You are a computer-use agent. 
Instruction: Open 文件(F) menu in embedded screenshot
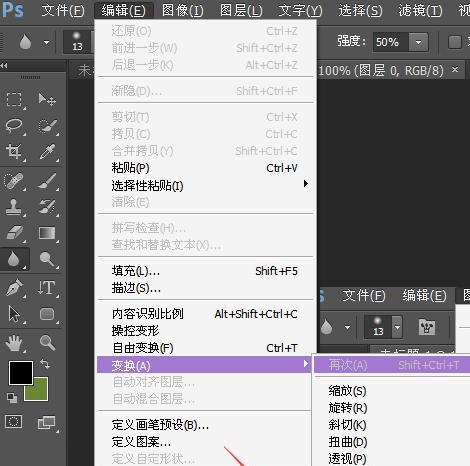(x=364, y=296)
